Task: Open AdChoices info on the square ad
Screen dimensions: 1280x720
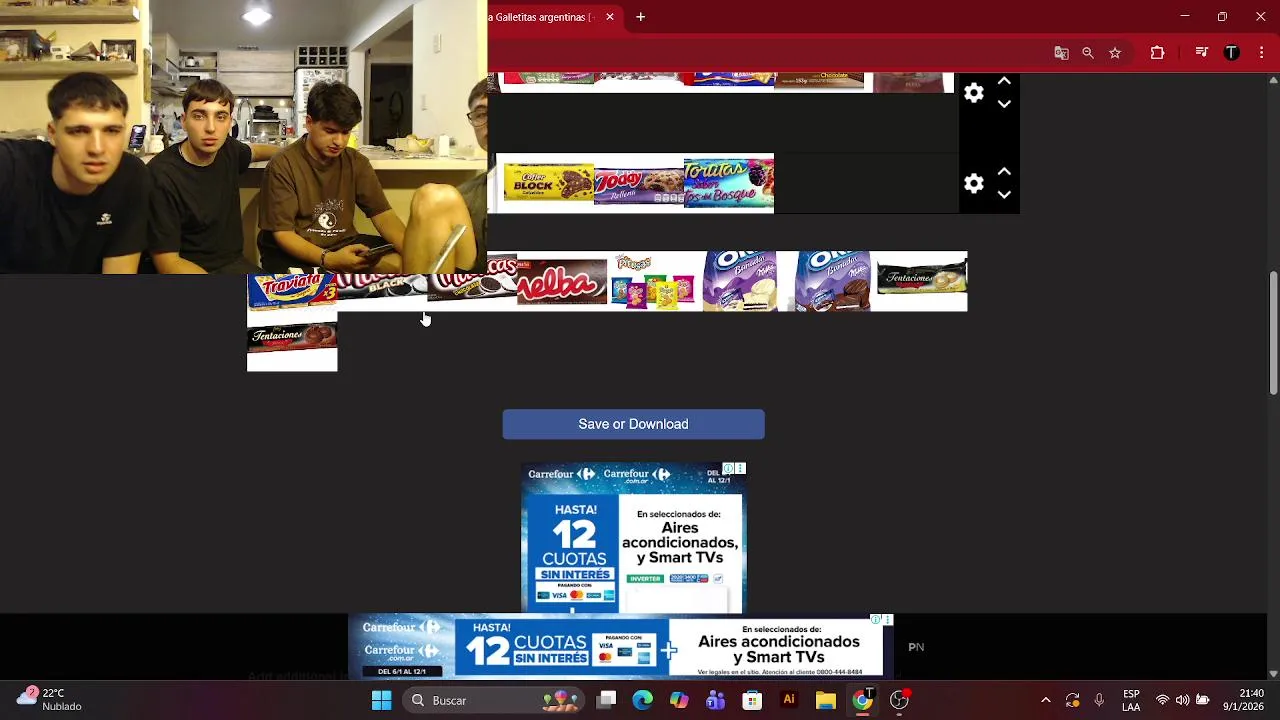Action: (x=729, y=468)
